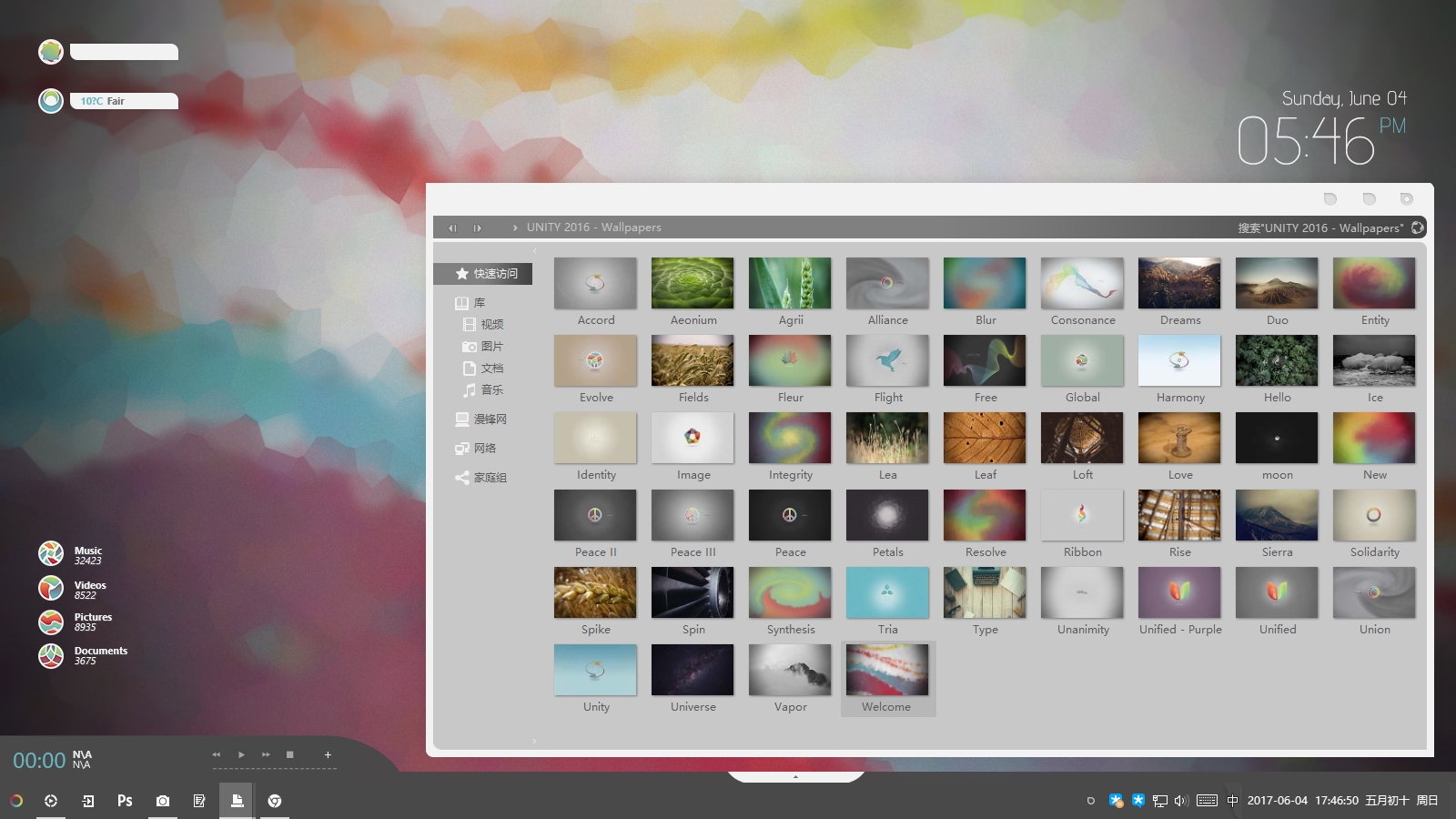Expand the hidden caret above the taskbar center

click(797, 776)
